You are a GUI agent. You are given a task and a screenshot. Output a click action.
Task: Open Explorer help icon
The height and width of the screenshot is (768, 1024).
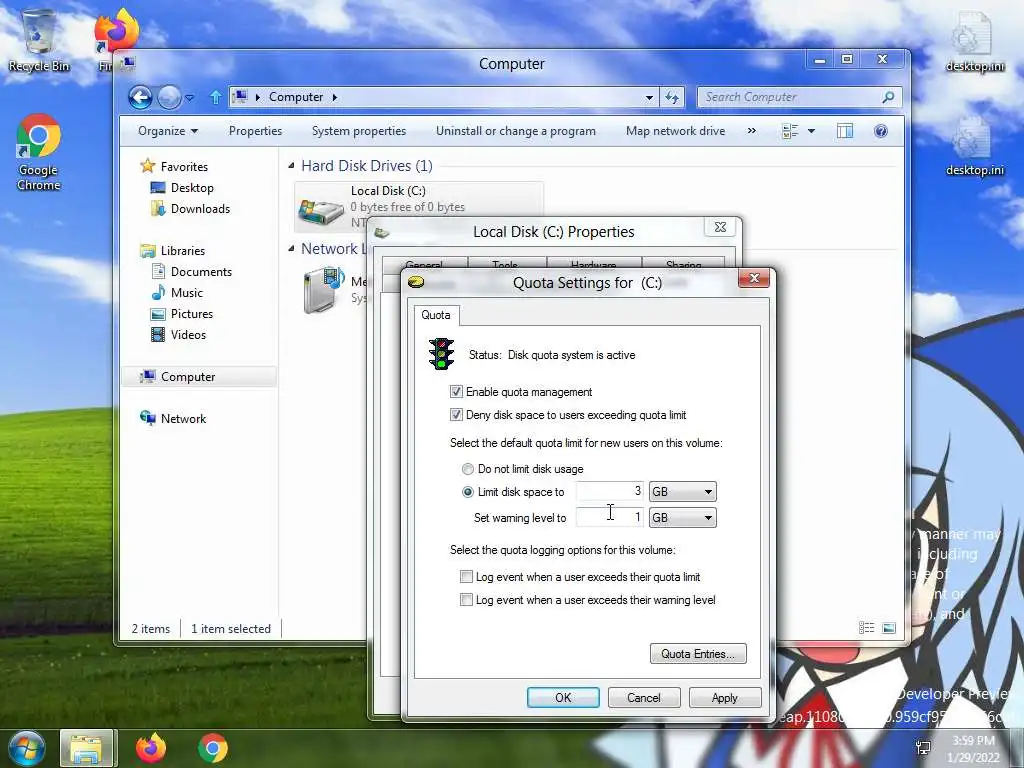click(x=880, y=131)
